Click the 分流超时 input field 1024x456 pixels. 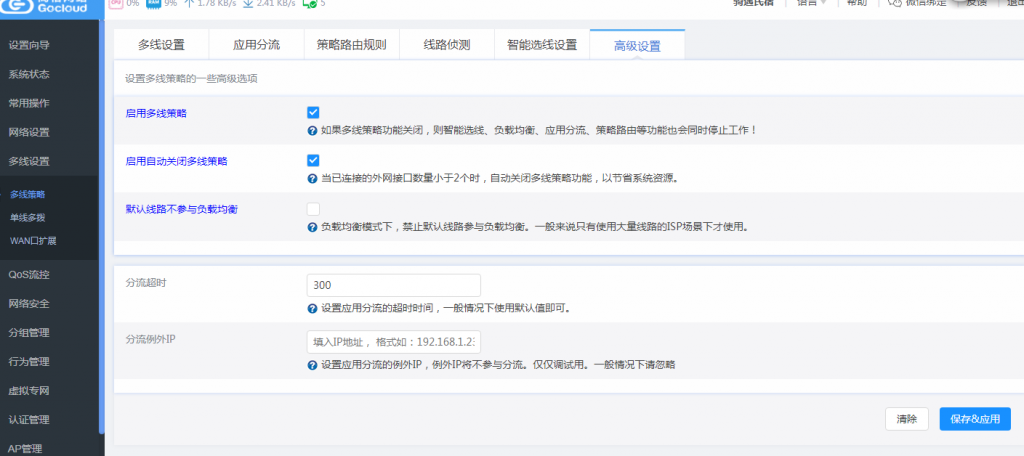coord(393,285)
